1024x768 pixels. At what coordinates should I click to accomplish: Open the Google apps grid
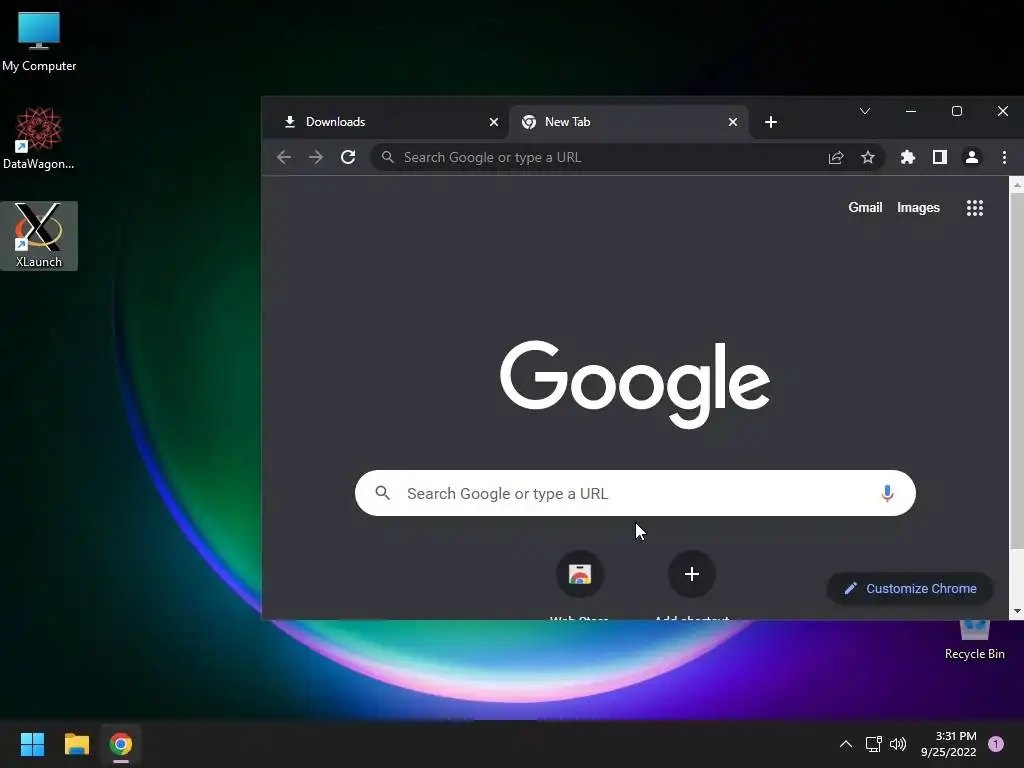click(x=974, y=208)
